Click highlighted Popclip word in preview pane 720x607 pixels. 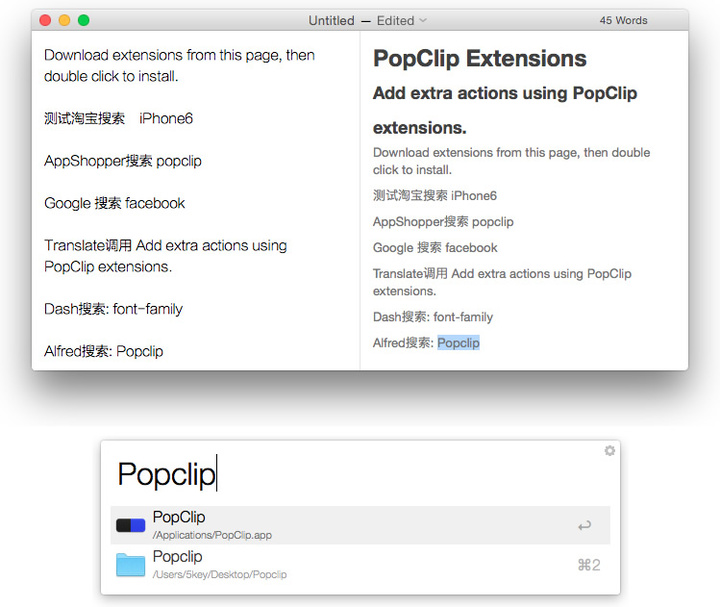point(458,343)
